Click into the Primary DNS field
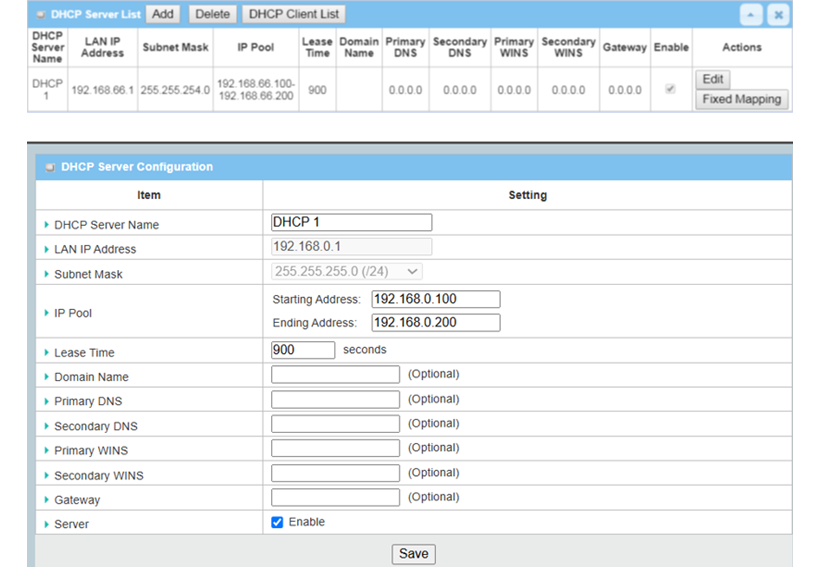The image size is (821, 567). 335,399
